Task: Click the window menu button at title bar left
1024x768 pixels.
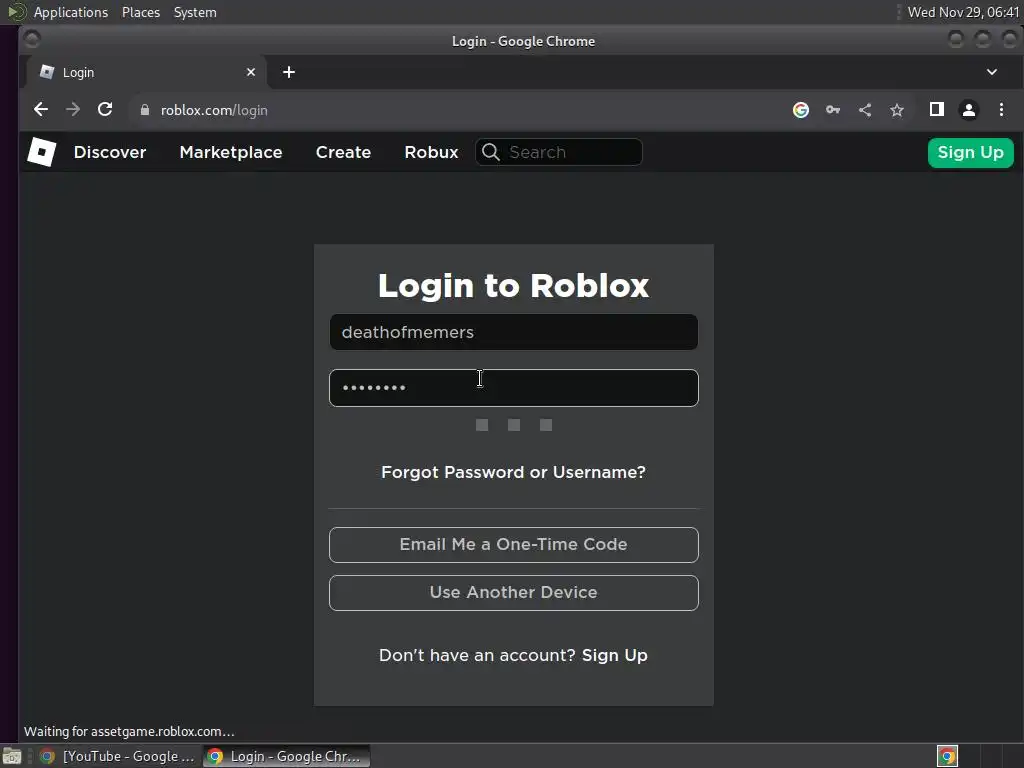Action: pos(32,39)
